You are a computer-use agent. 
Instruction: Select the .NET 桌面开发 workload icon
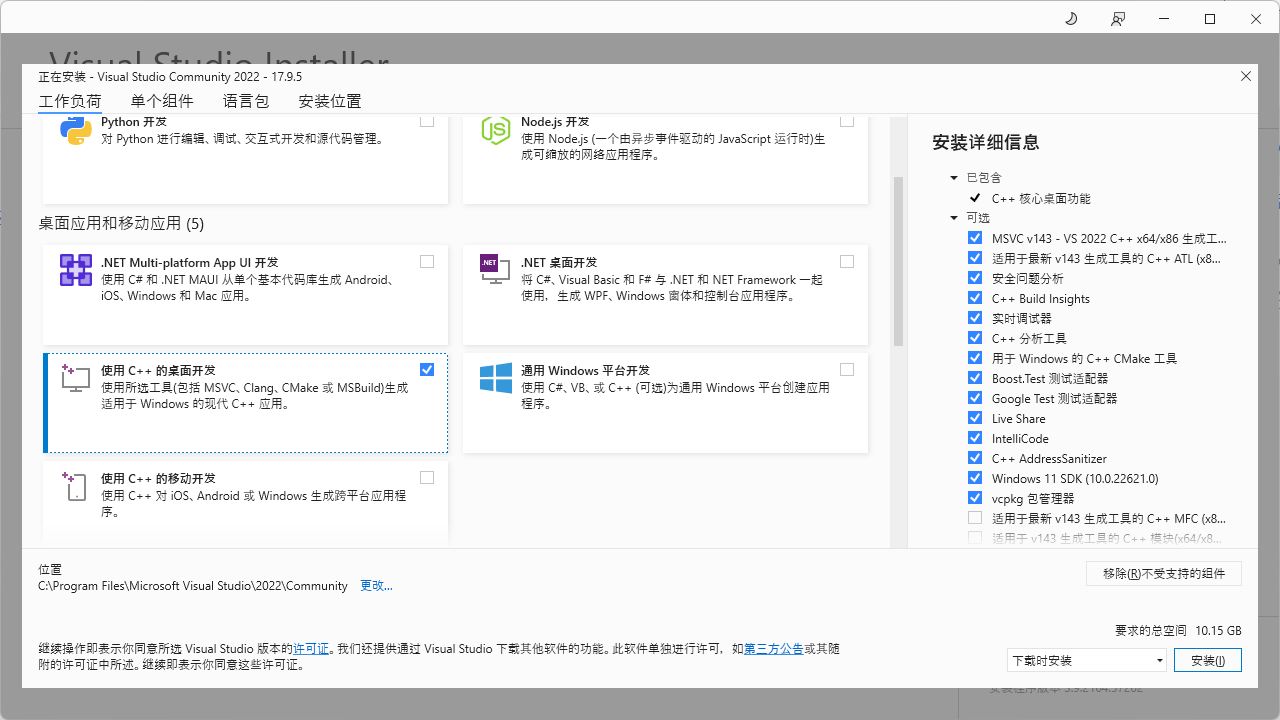(x=495, y=270)
